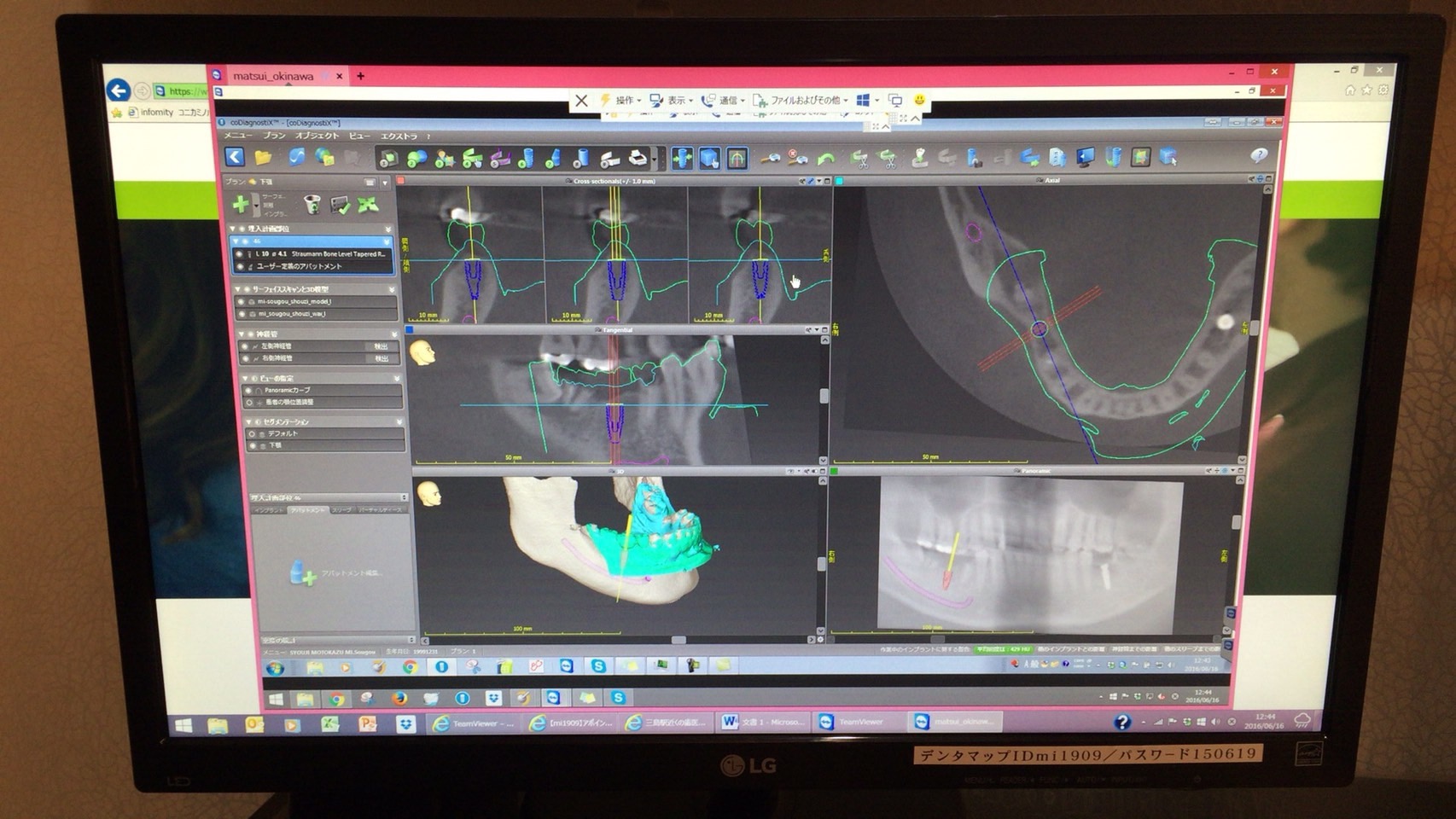Click the green undo arrow icon
Viewport: 1456px width, 819px height.
825,159
